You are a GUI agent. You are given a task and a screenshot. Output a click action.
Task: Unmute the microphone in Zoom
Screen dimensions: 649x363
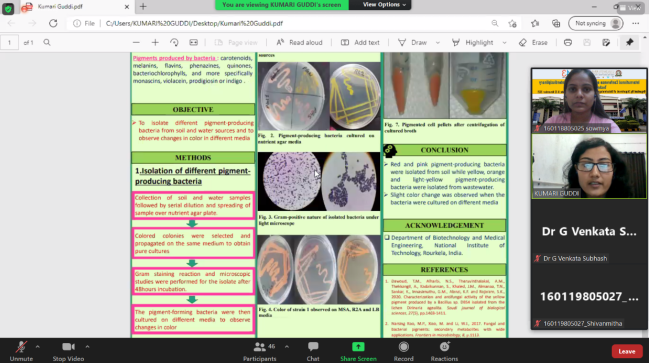[x=21, y=351]
